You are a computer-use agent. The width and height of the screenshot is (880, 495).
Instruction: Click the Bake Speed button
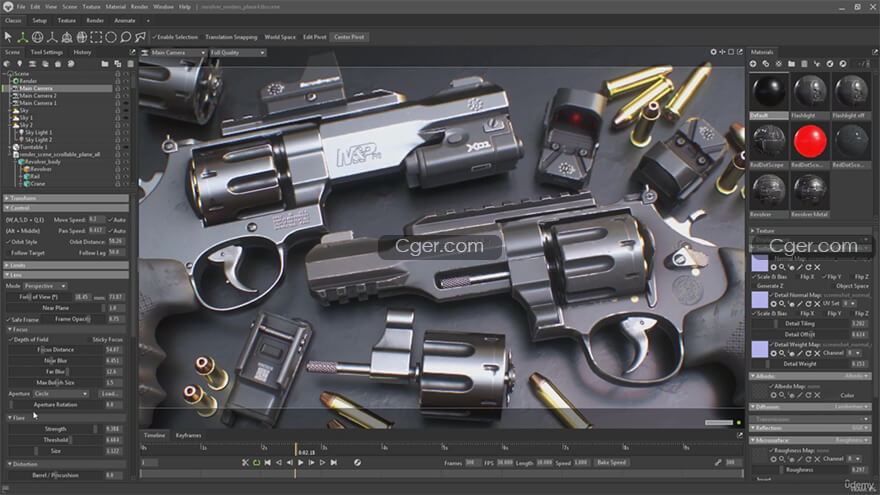611,462
